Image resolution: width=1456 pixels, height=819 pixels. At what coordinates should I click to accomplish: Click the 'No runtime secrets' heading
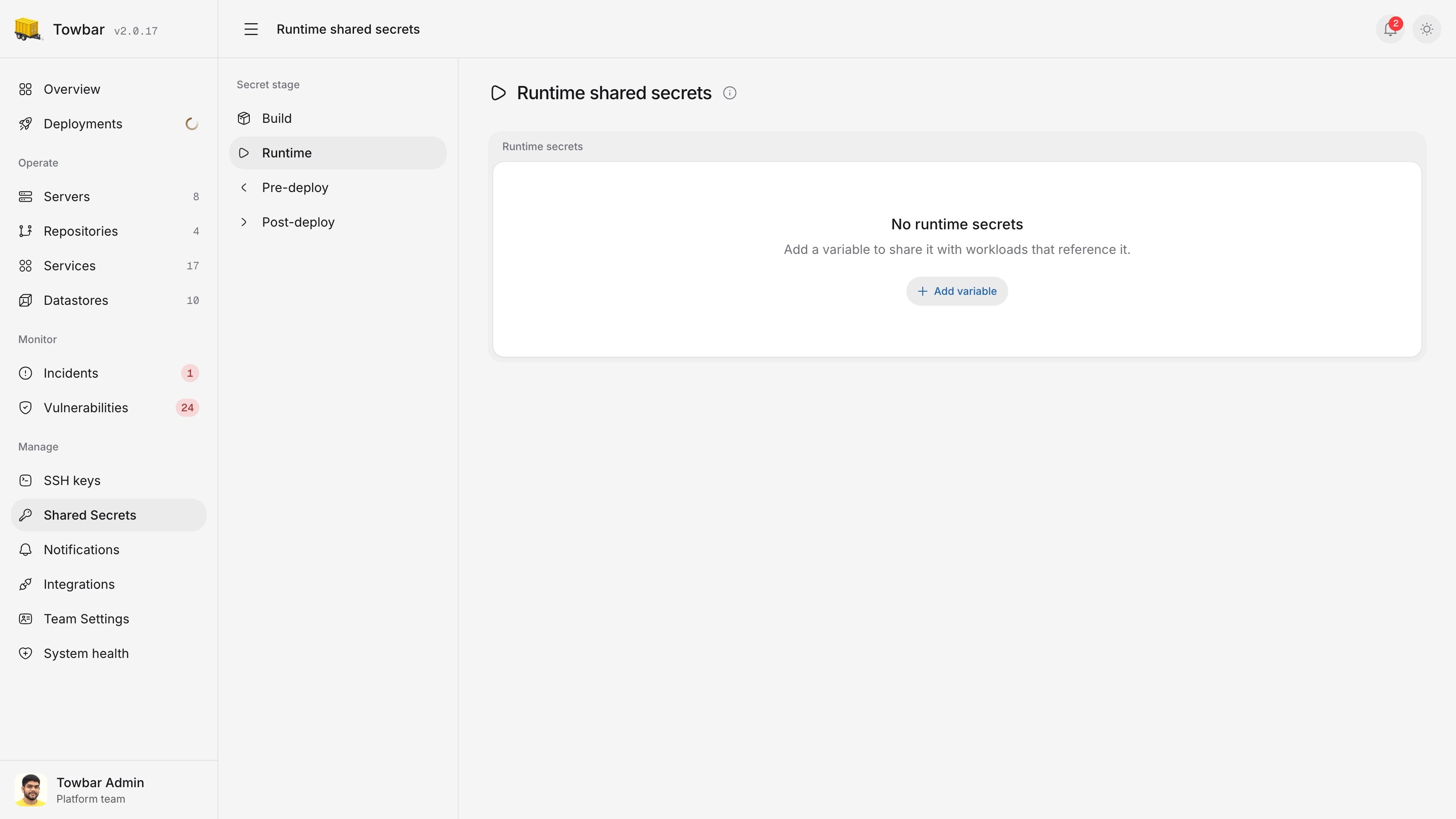tap(957, 224)
